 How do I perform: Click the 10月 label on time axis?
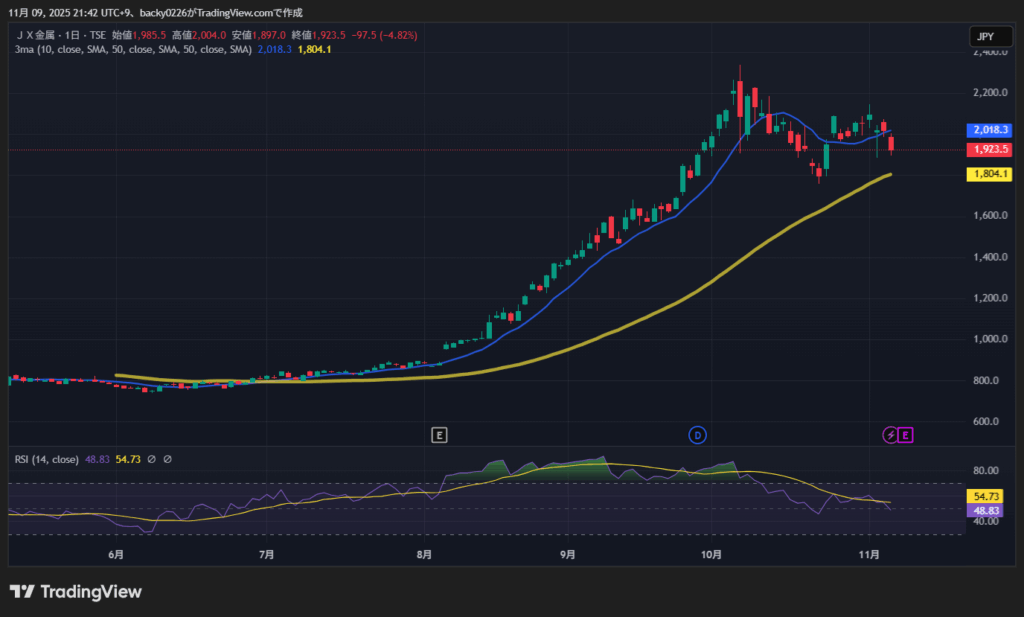click(712, 554)
